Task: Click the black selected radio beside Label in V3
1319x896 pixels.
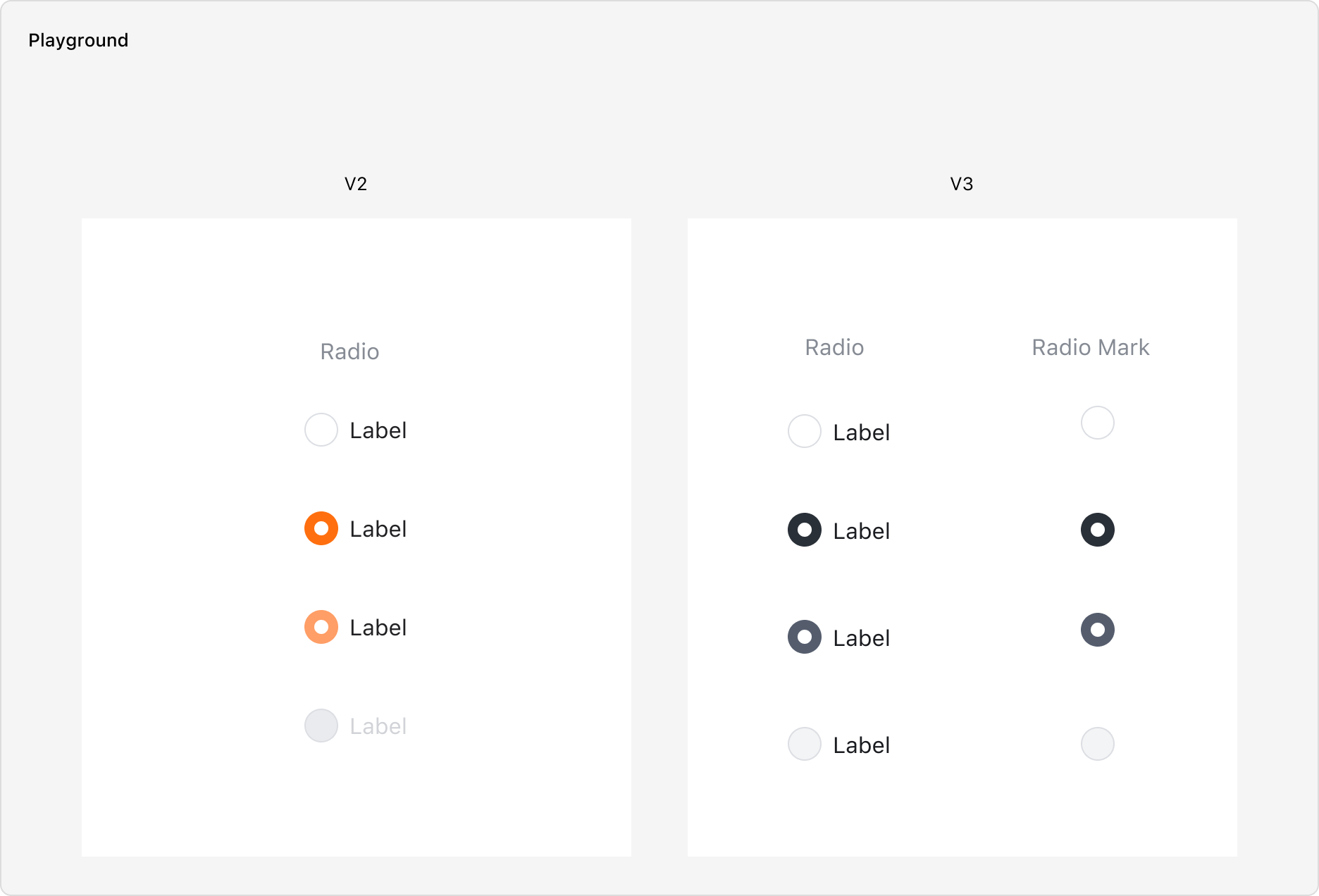Action: pyautogui.click(x=805, y=530)
